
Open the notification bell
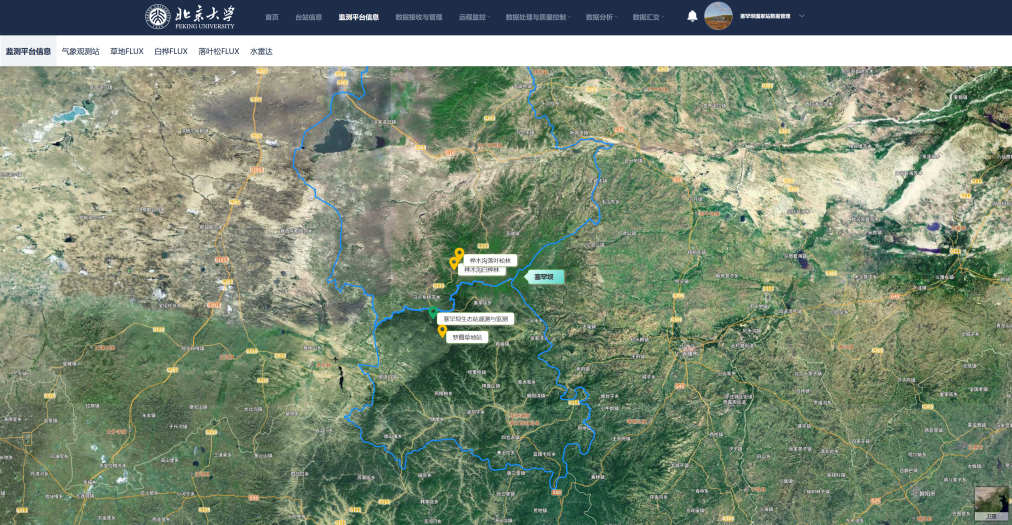coord(692,17)
